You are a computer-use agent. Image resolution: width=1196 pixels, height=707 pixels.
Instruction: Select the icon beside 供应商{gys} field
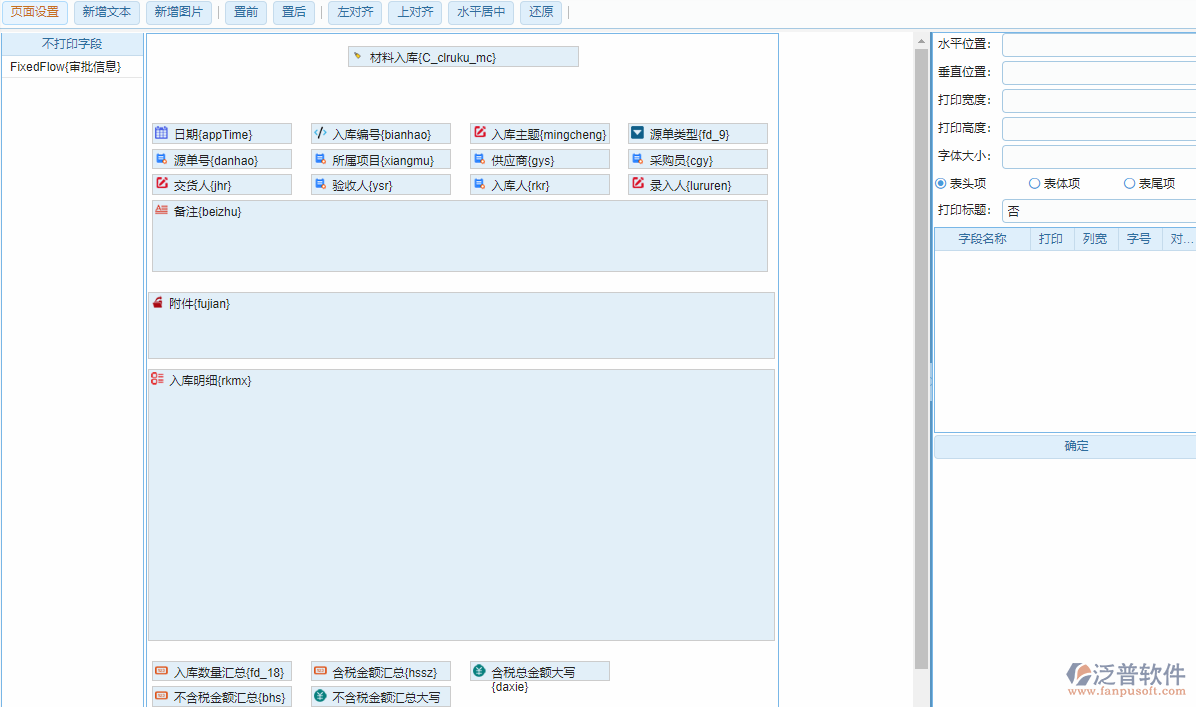[478, 158]
